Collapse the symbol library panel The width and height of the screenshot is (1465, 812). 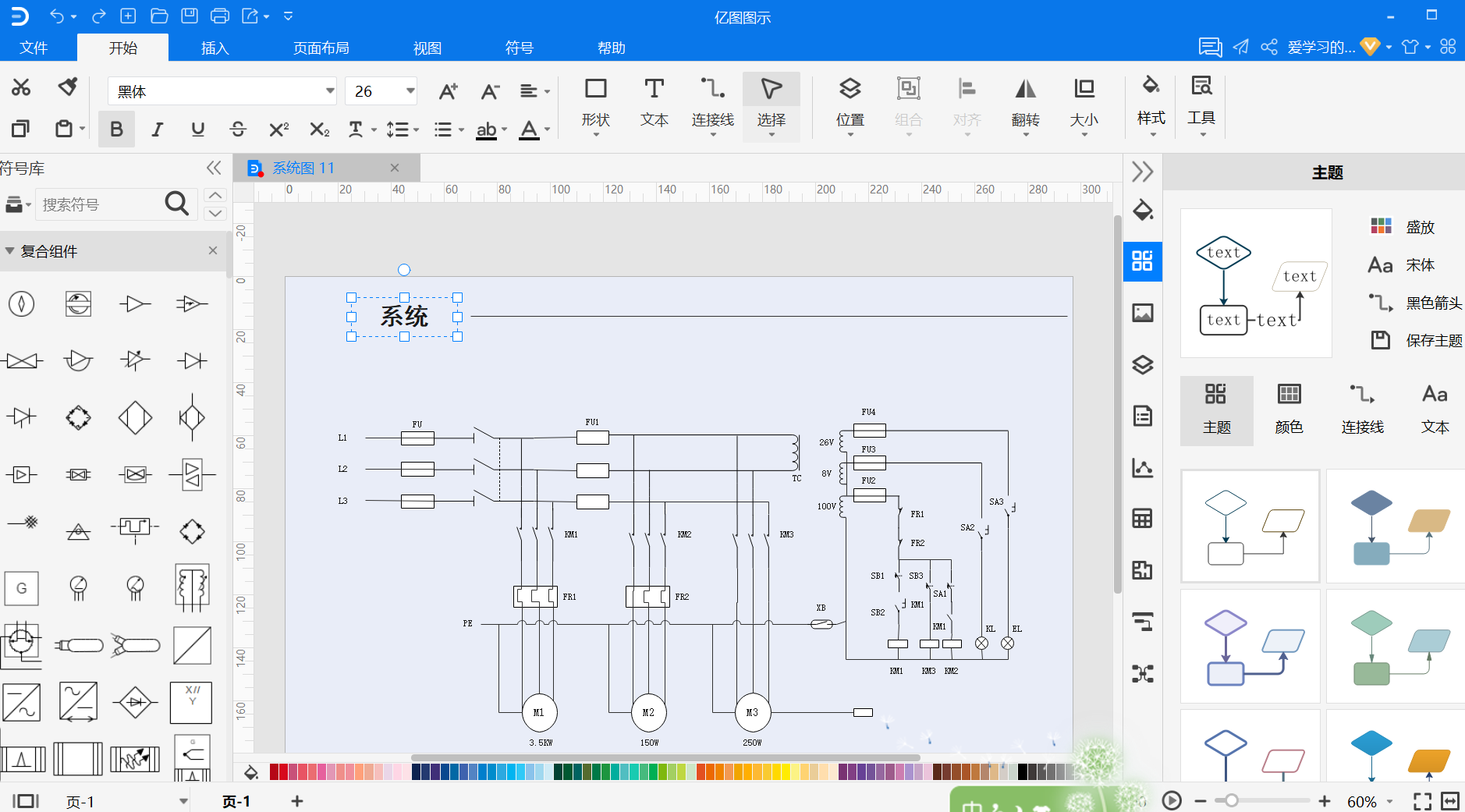(x=214, y=168)
